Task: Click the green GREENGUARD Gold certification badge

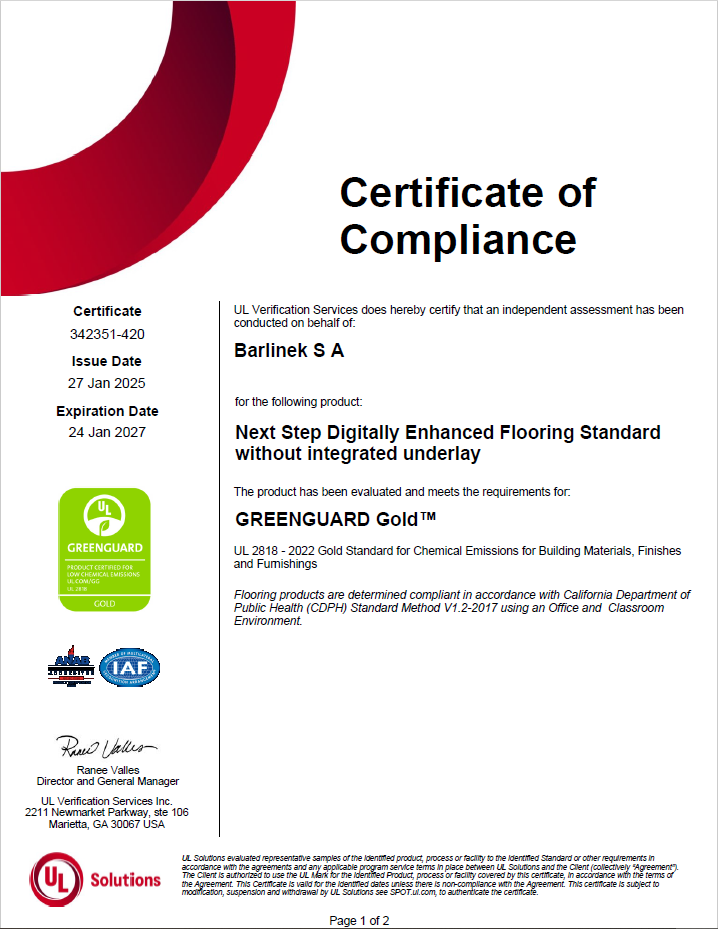Action: [x=106, y=549]
